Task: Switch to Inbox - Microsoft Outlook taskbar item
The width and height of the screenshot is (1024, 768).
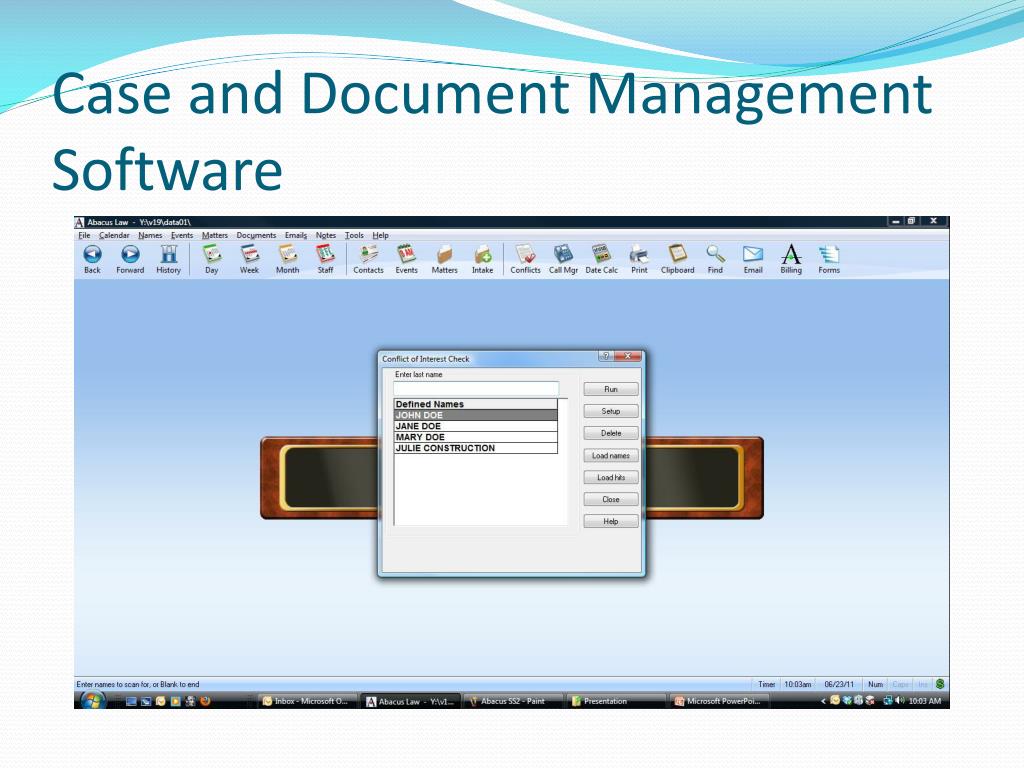Action: pyautogui.click(x=308, y=701)
